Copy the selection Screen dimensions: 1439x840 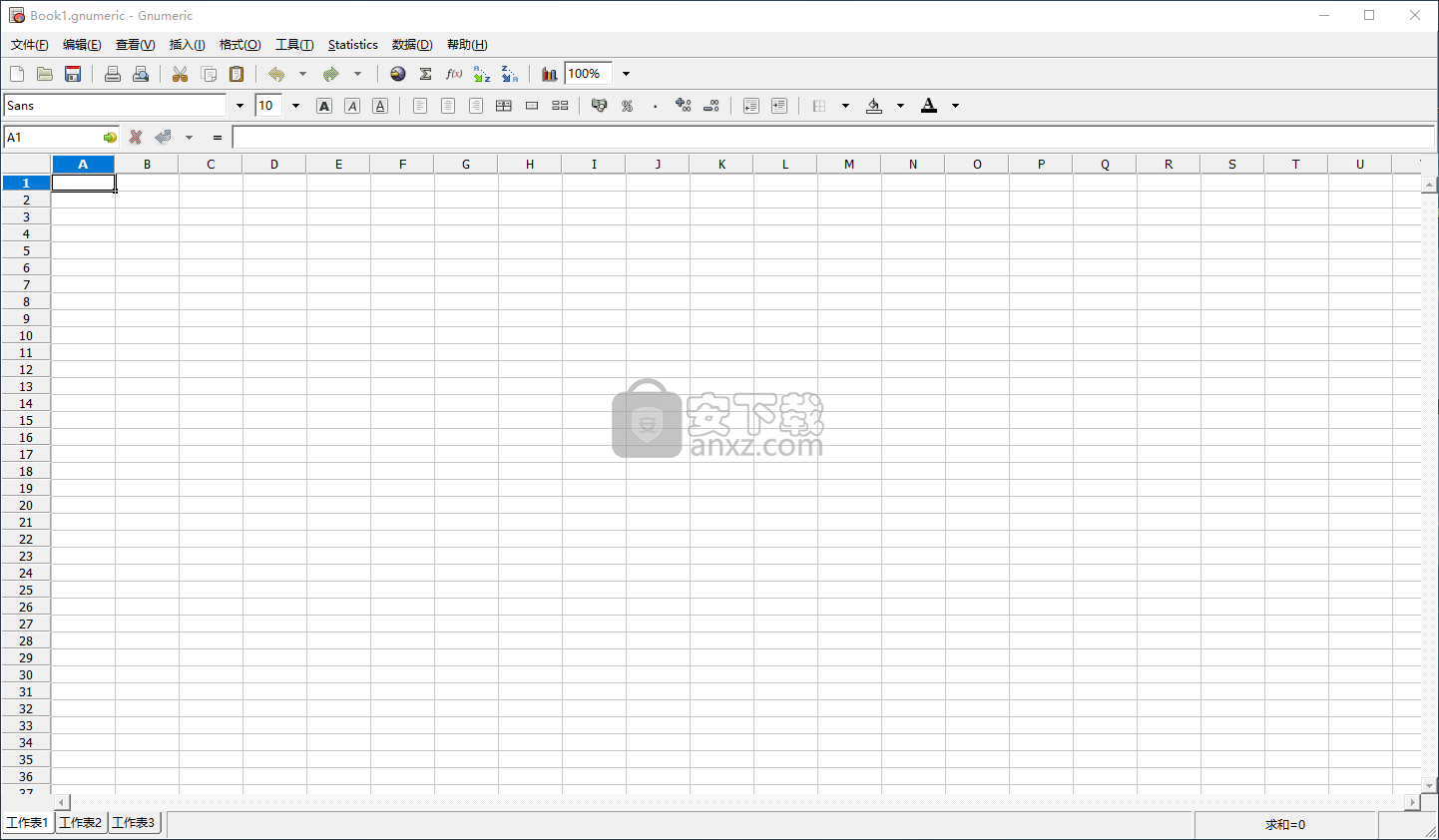(x=209, y=74)
